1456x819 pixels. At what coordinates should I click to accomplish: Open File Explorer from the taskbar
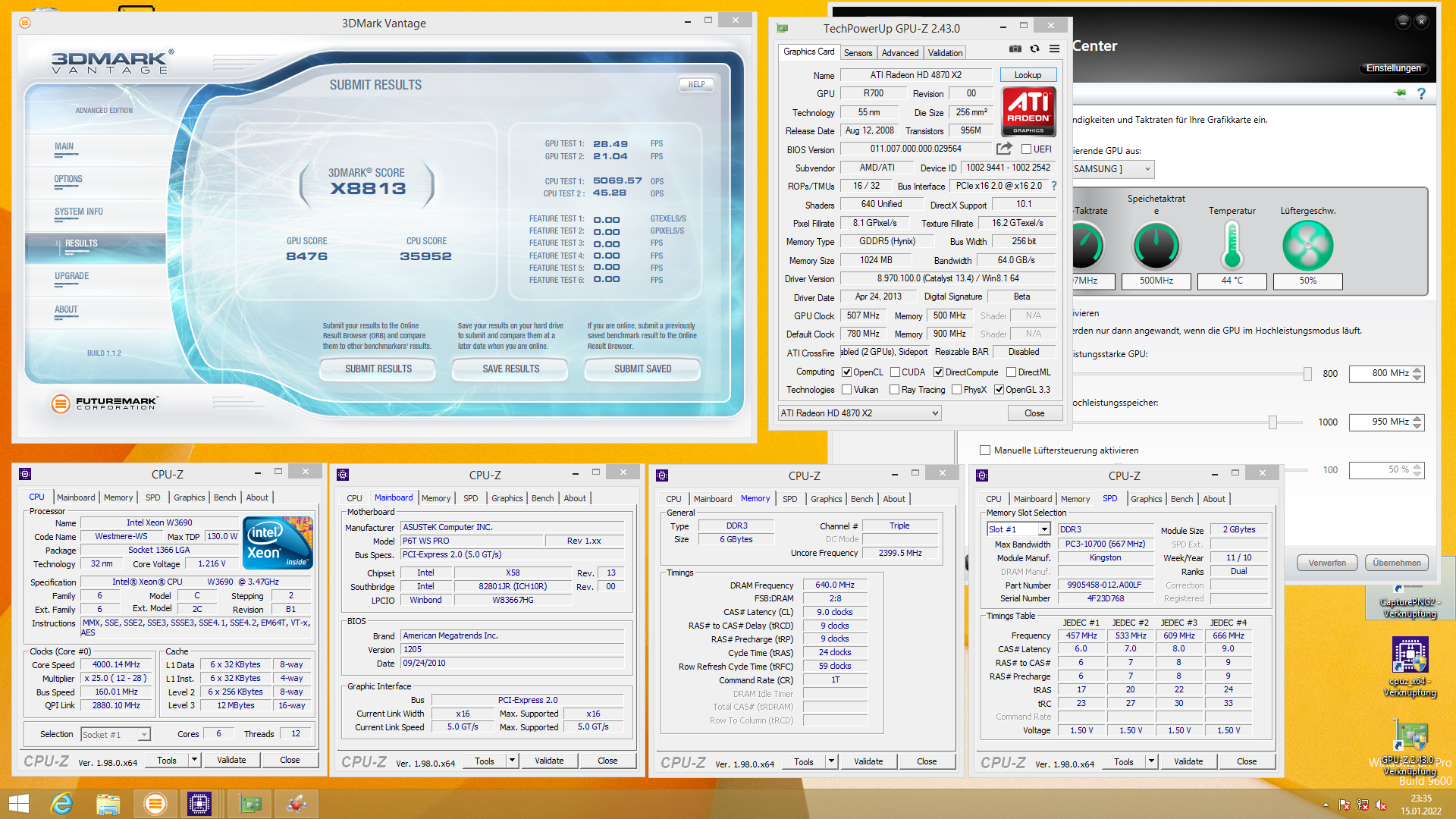(108, 804)
